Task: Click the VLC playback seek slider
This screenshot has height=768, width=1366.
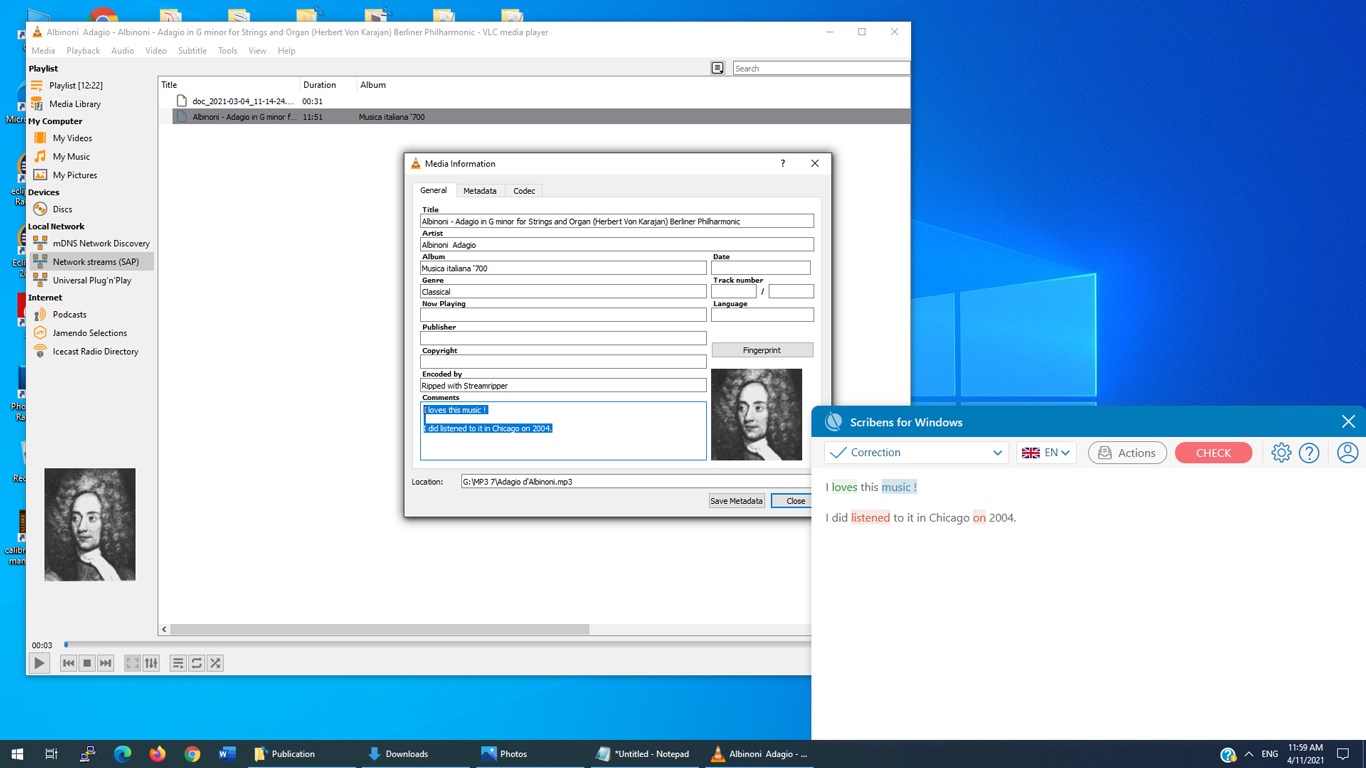Action: [437, 645]
